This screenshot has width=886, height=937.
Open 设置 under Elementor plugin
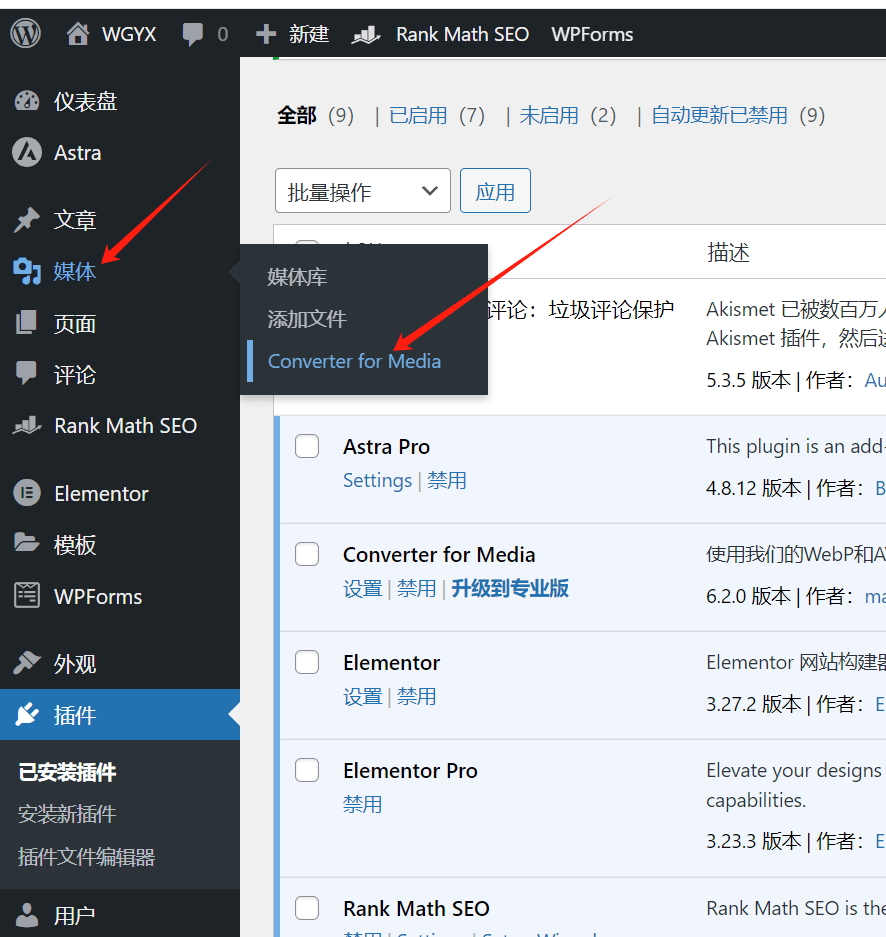[363, 696]
